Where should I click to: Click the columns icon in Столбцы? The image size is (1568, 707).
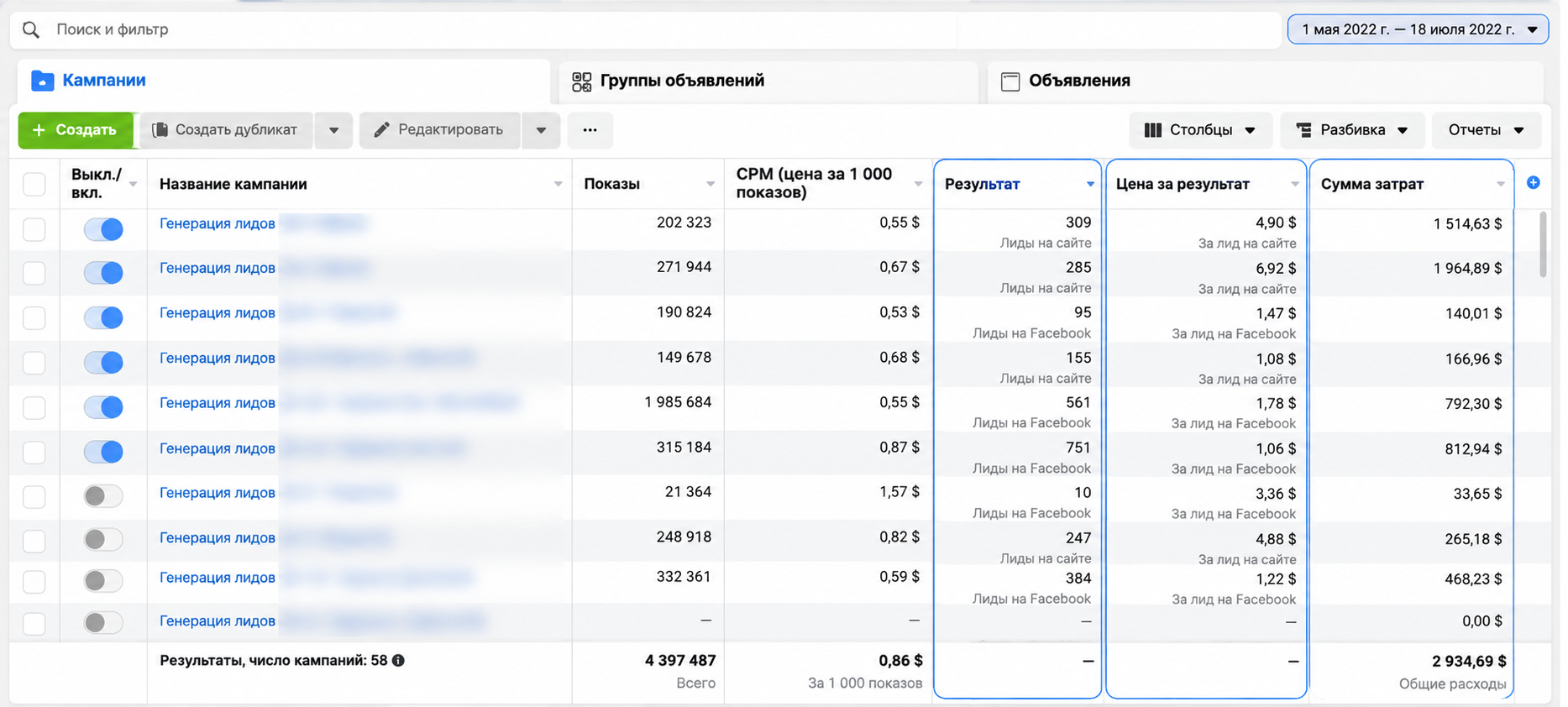[x=1153, y=130]
